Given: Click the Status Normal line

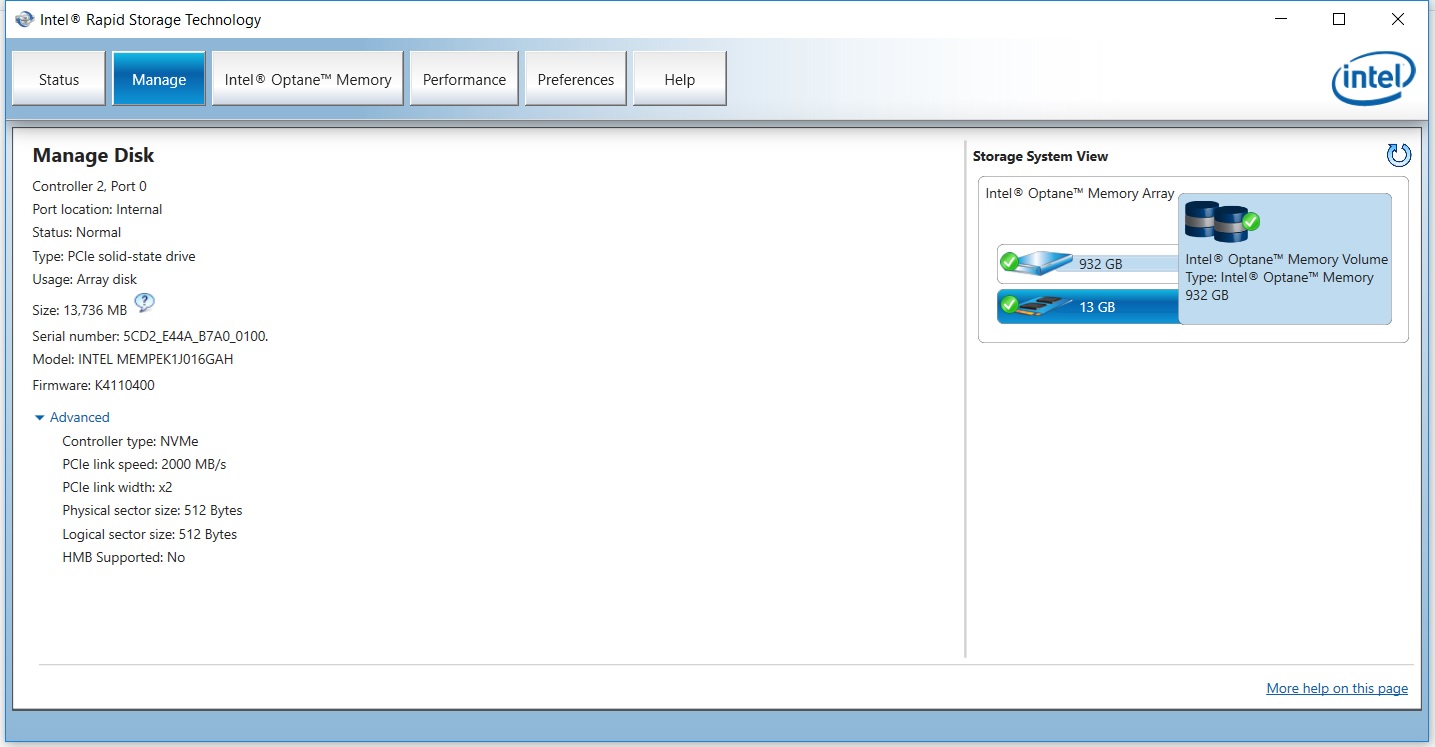Looking at the screenshot, I should tap(77, 232).
